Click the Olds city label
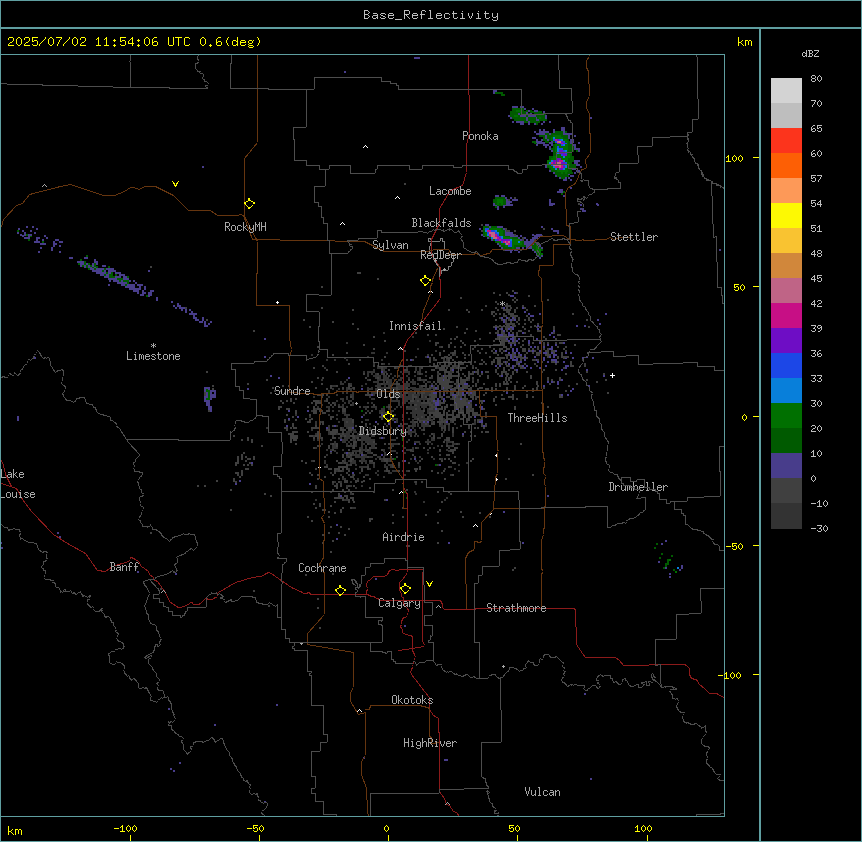Image resolution: width=862 pixels, height=842 pixels. pyautogui.click(x=388, y=394)
